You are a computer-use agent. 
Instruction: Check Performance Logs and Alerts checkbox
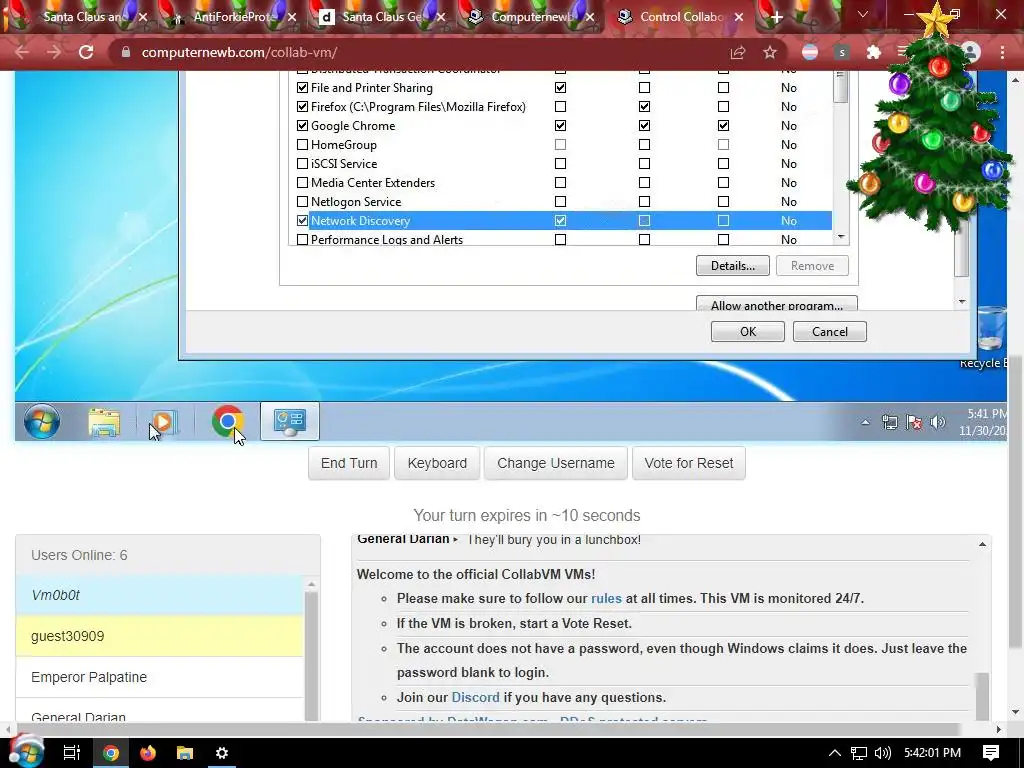pyautogui.click(x=302, y=240)
